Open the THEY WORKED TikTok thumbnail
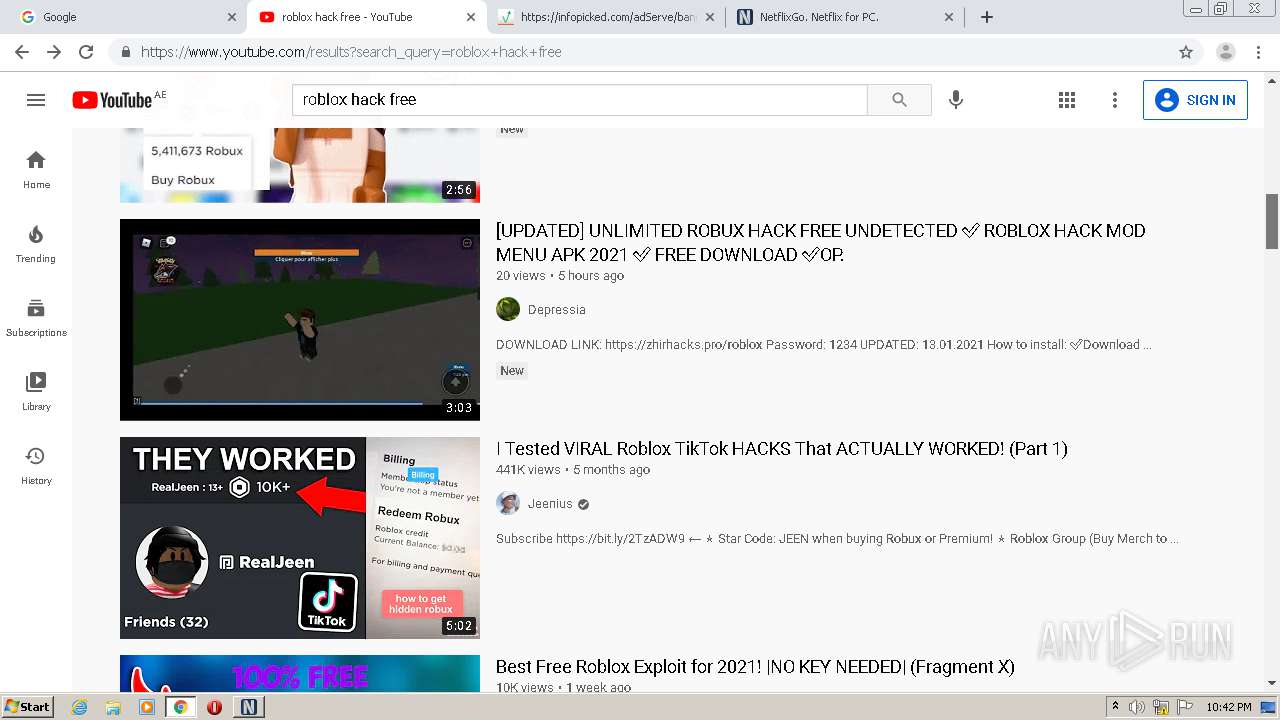Viewport: 1280px width, 720px height. [300, 538]
